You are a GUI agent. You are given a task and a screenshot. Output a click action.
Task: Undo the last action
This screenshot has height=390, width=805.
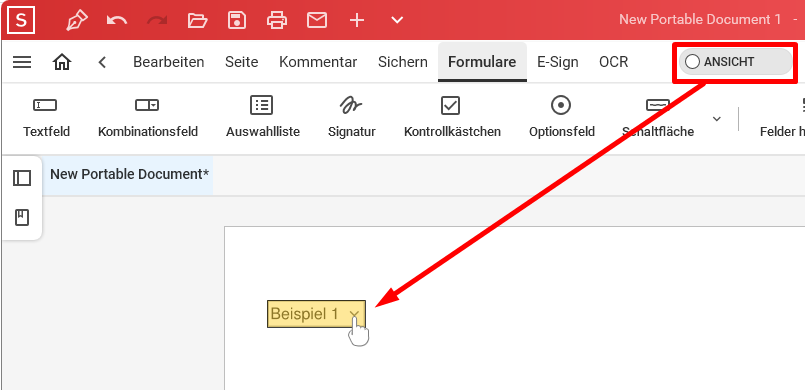[x=117, y=21]
